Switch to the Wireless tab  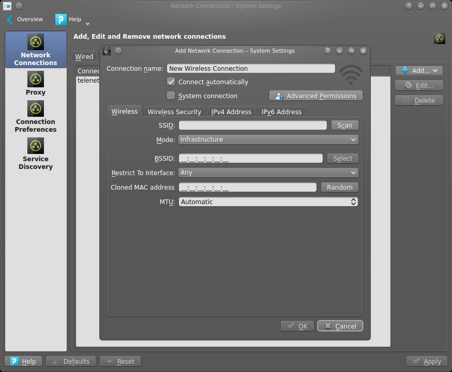tap(124, 111)
